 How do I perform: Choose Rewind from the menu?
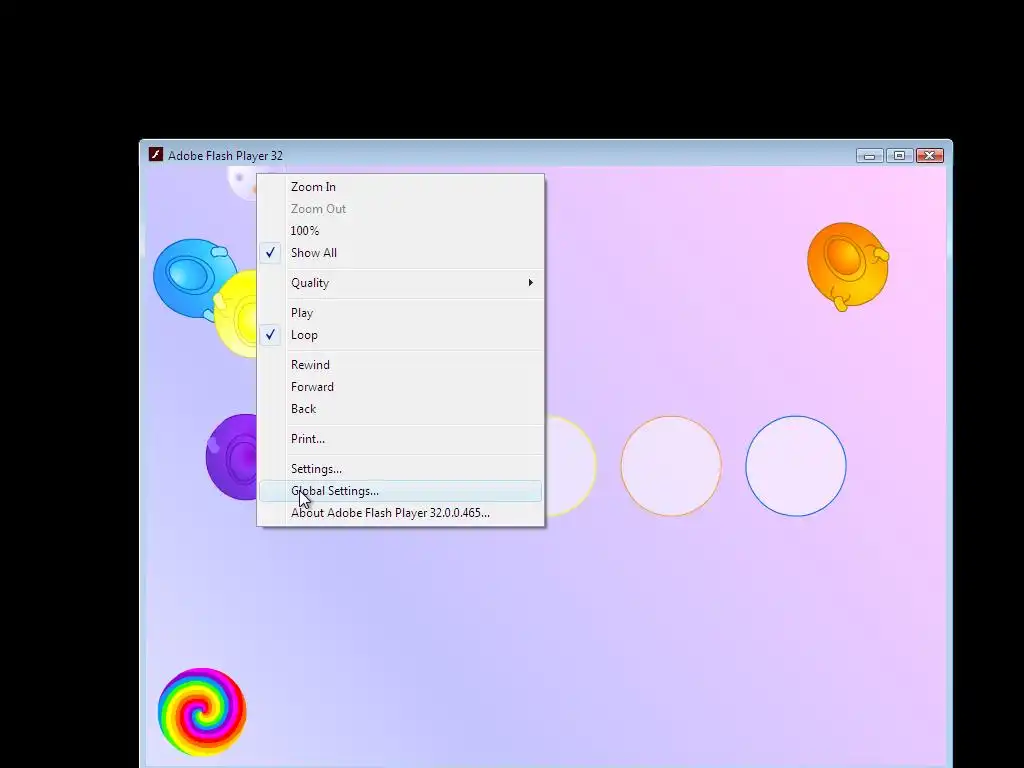click(400, 365)
